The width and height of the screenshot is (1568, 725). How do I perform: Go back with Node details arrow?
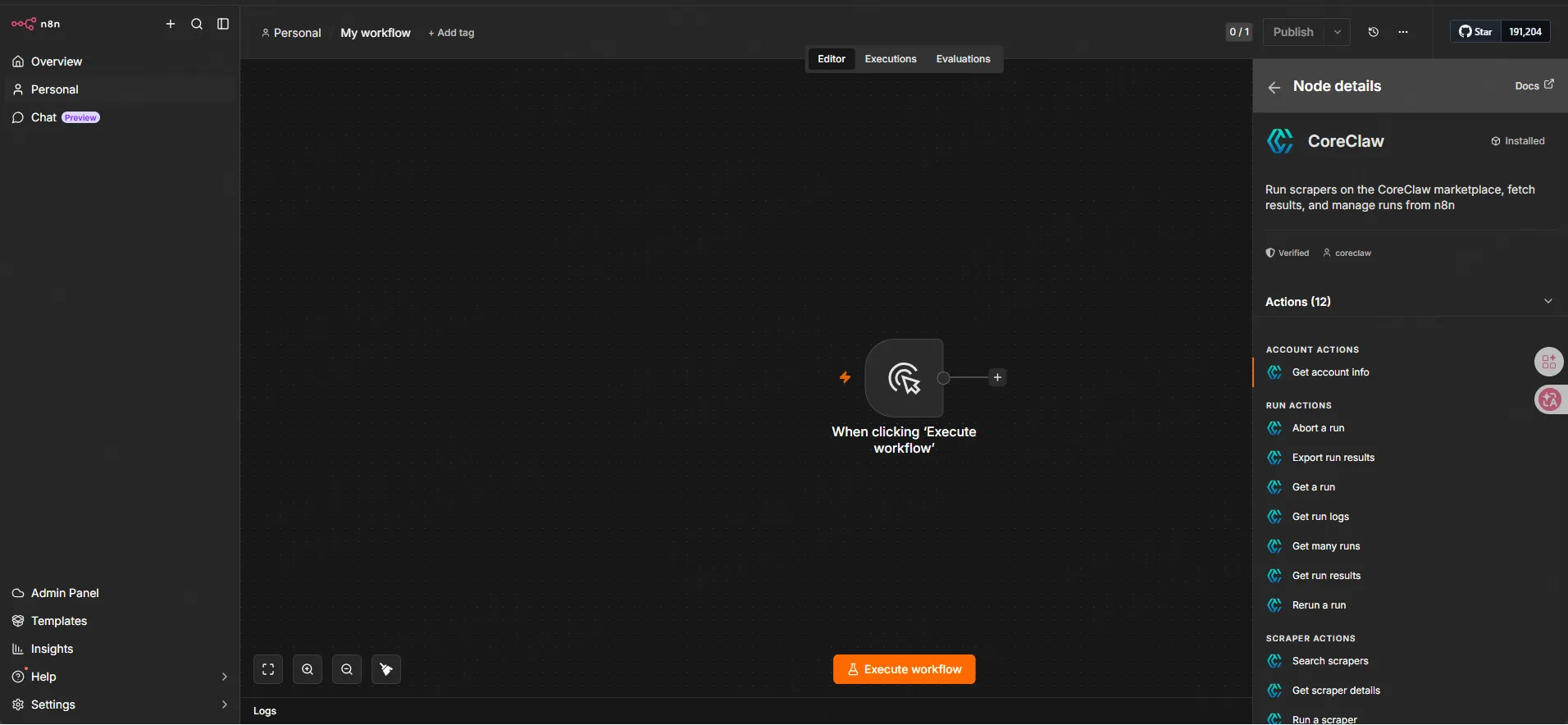pyautogui.click(x=1274, y=87)
